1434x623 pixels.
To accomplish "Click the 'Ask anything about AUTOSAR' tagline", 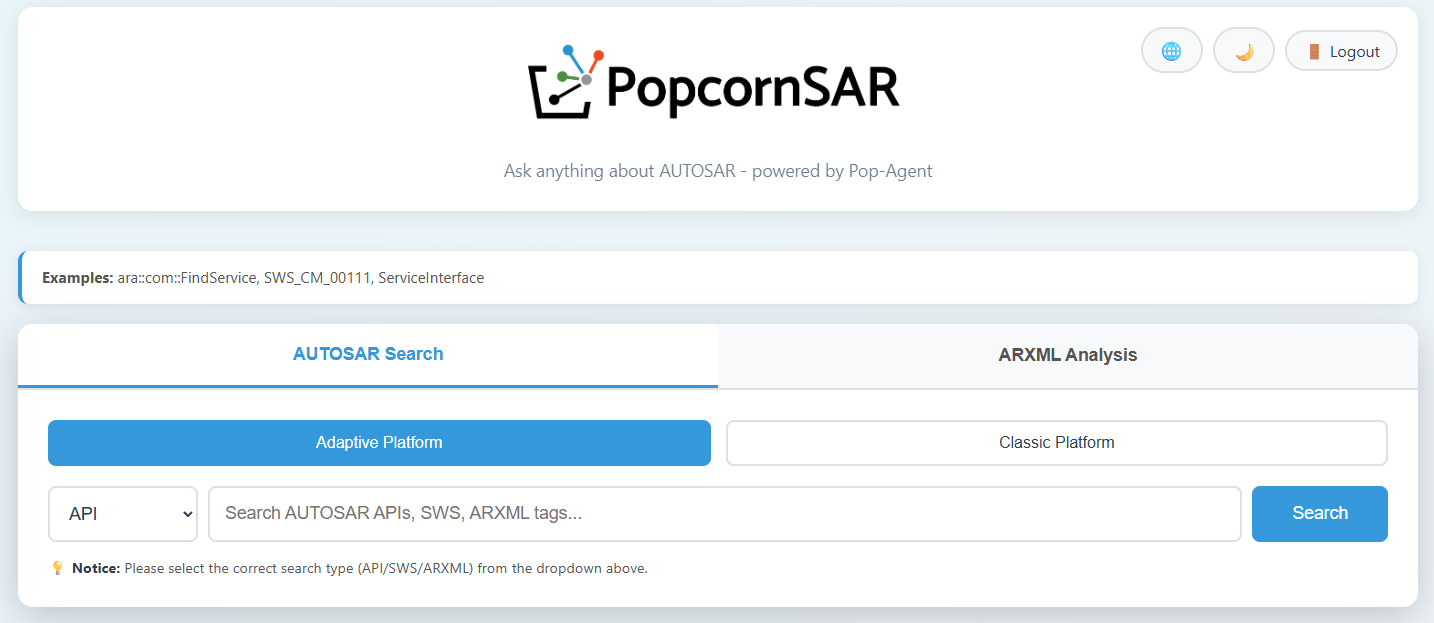I will click(717, 171).
